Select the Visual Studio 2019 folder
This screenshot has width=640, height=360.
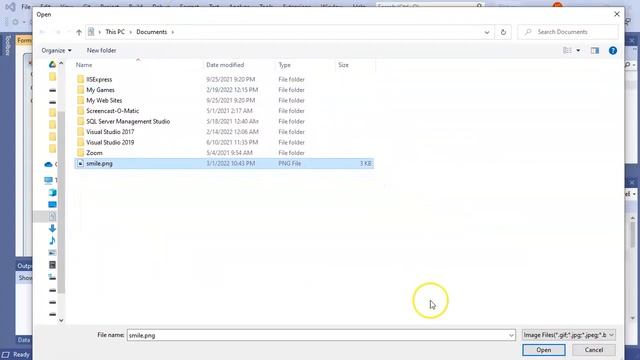pos(110,142)
